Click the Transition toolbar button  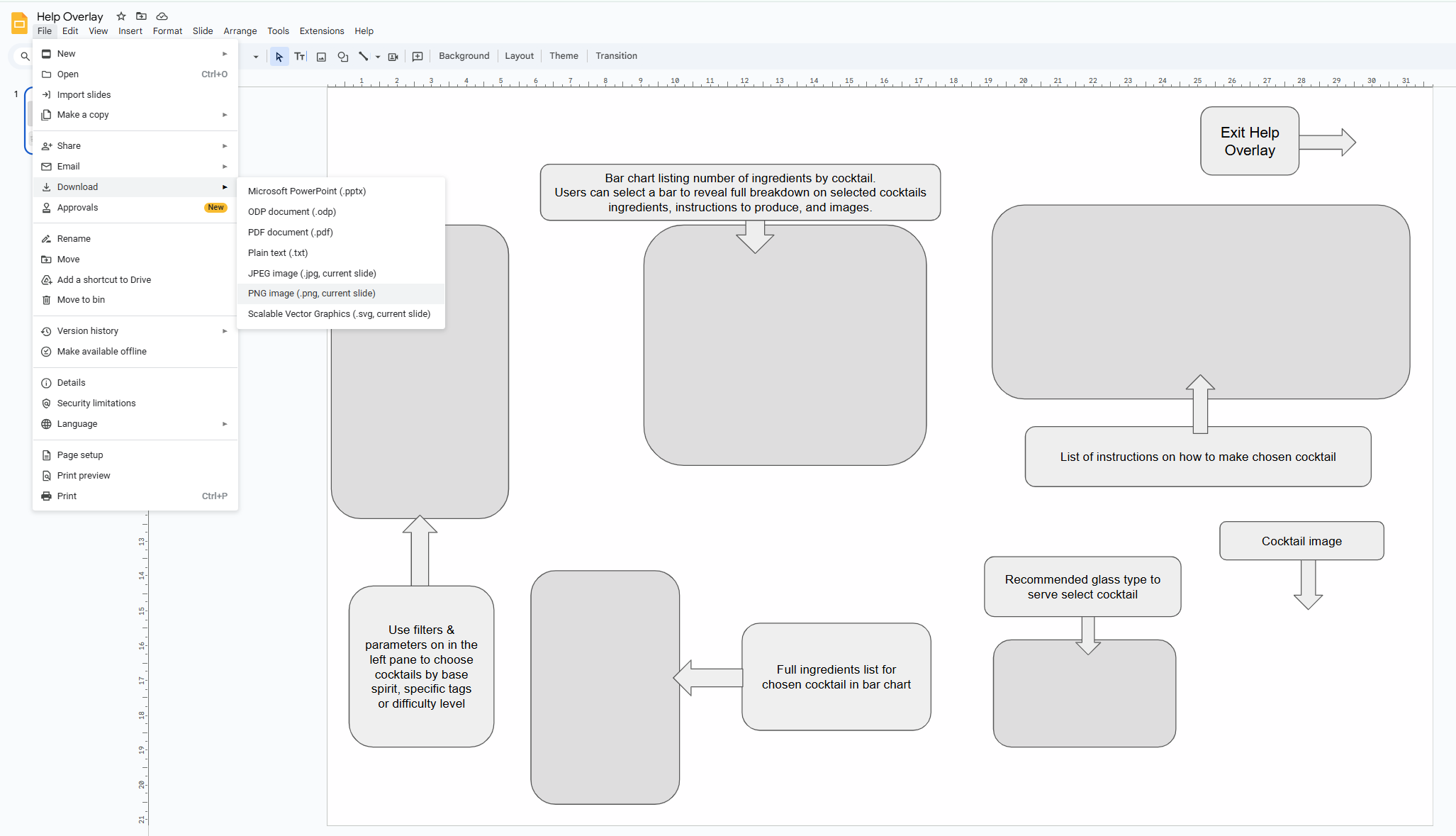point(615,56)
